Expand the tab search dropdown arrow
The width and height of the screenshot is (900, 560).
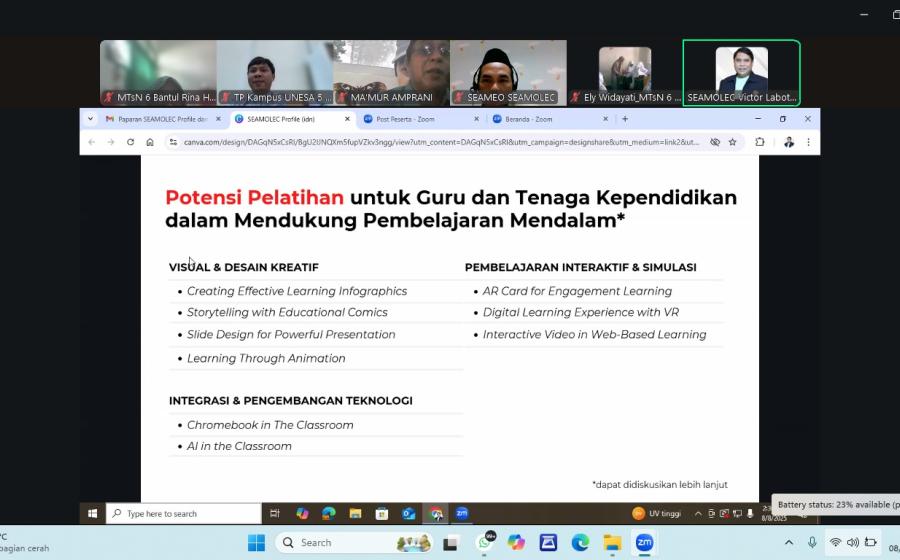pyautogui.click(x=90, y=119)
